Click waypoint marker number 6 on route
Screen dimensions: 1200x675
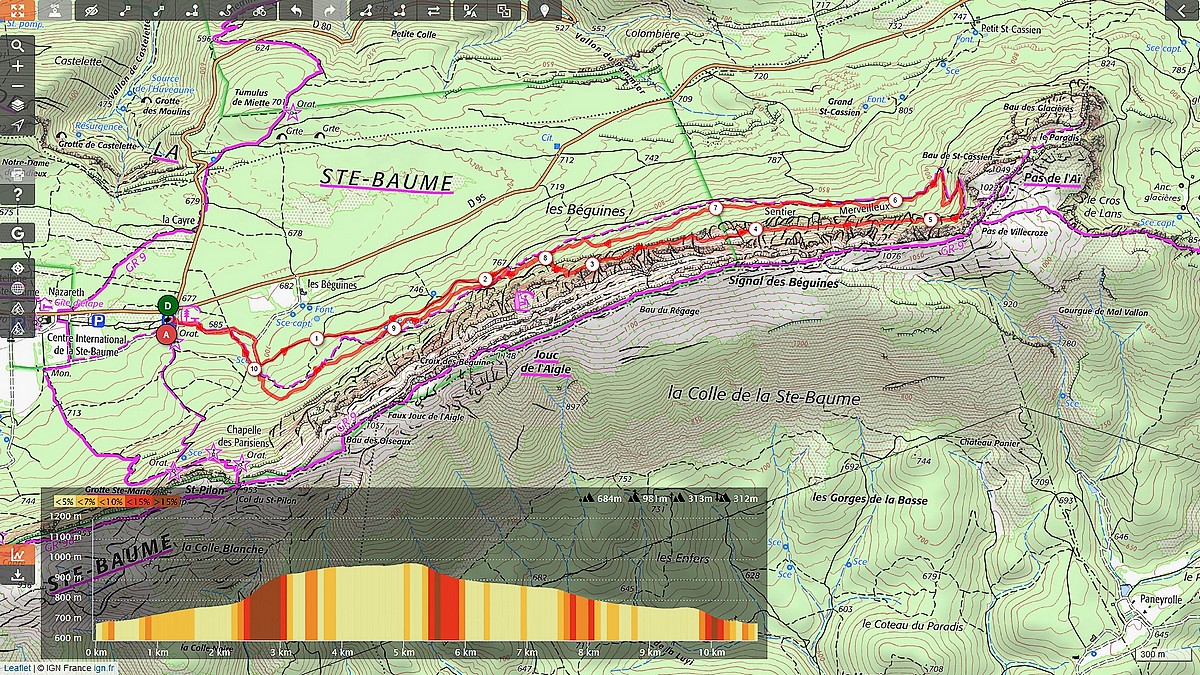[x=896, y=200]
